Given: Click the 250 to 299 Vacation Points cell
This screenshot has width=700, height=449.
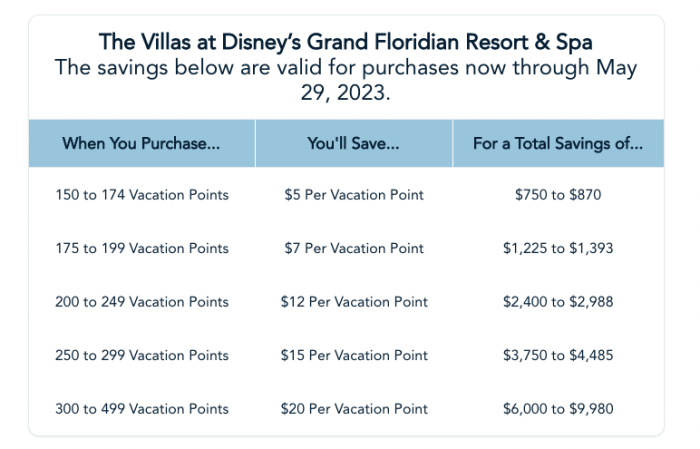Looking at the screenshot, I should coord(142,355).
